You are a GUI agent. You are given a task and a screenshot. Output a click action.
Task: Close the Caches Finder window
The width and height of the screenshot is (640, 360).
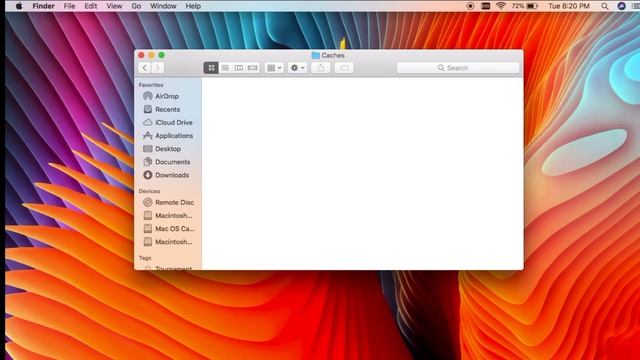tap(141, 55)
